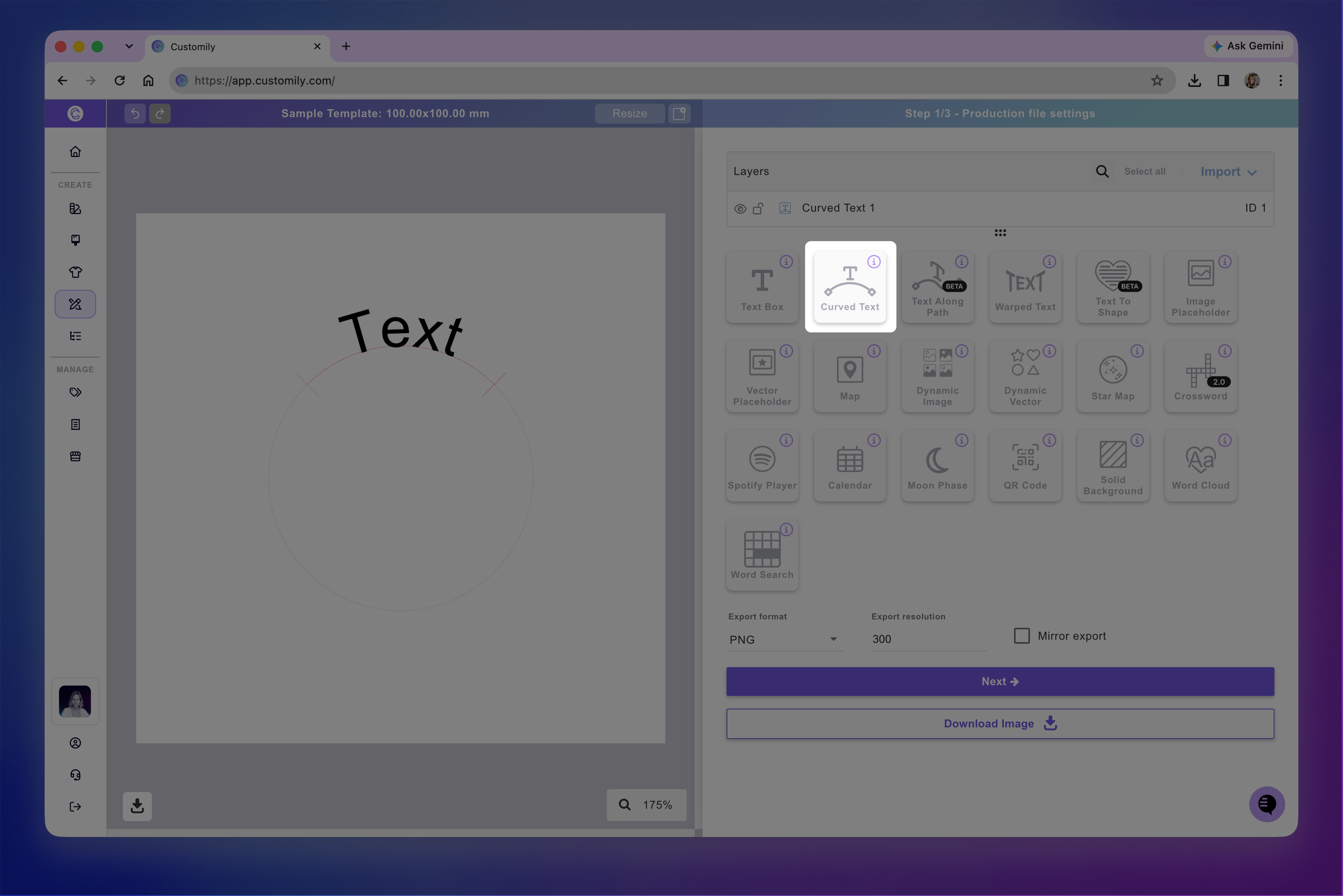This screenshot has width=1343, height=896.
Task: Click Select all in Layers panel
Action: [x=1144, y=171]
